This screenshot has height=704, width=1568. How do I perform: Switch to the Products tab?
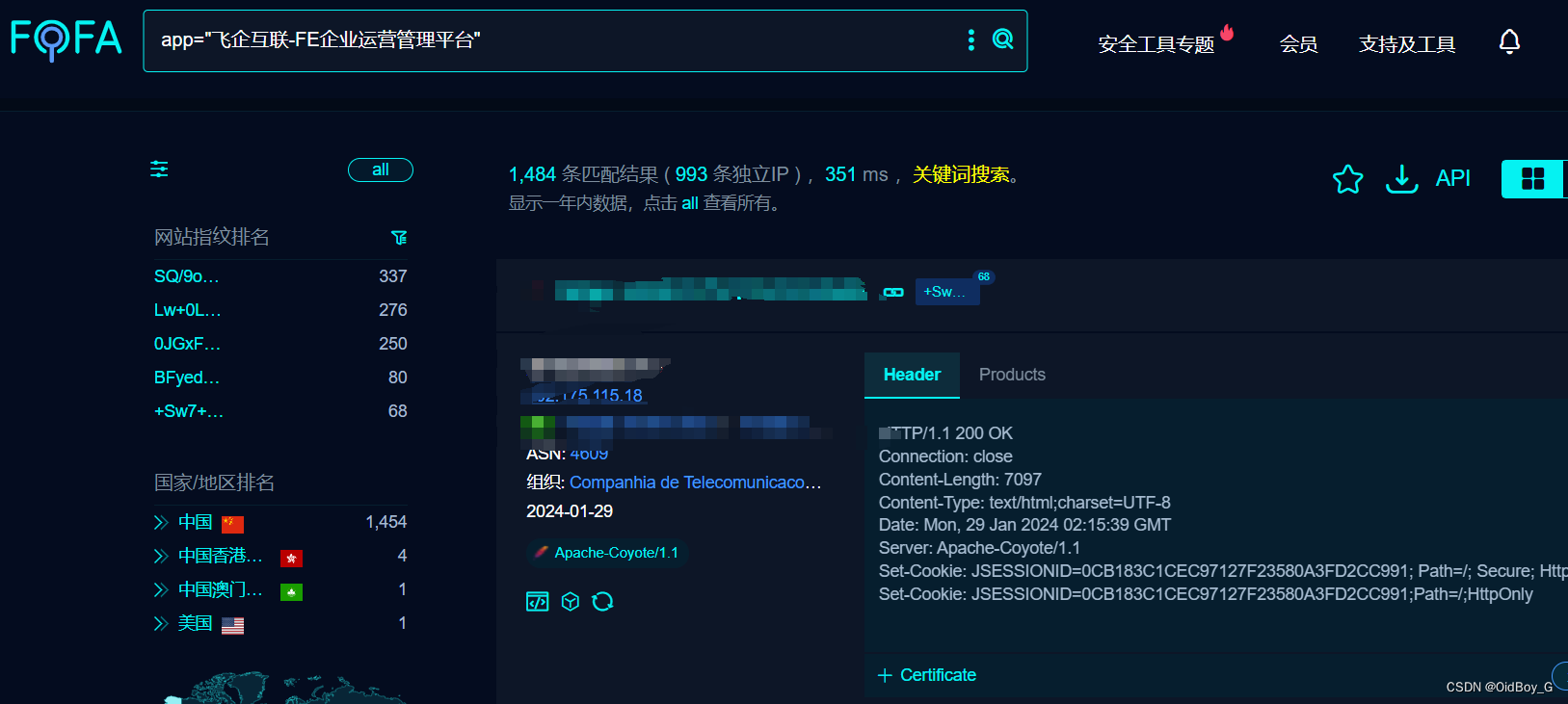point(1012,375)
